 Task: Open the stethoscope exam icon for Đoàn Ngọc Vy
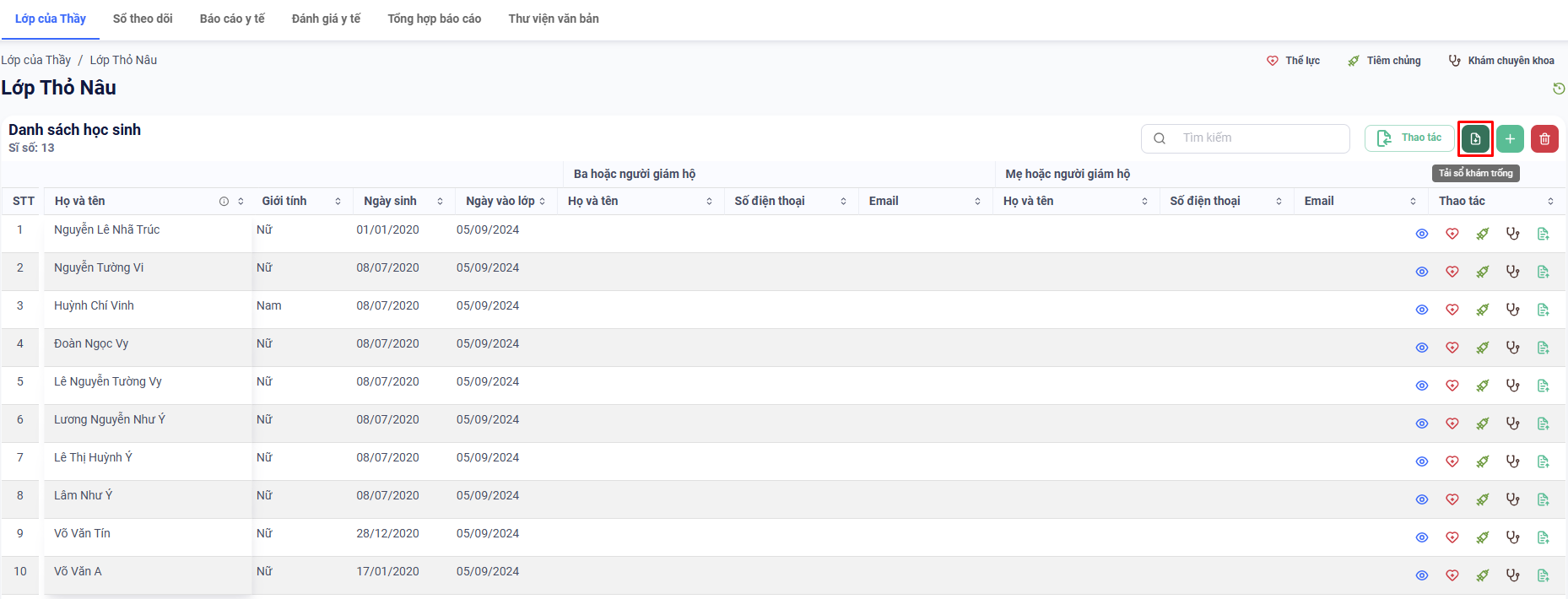(x=1512, y=348)
